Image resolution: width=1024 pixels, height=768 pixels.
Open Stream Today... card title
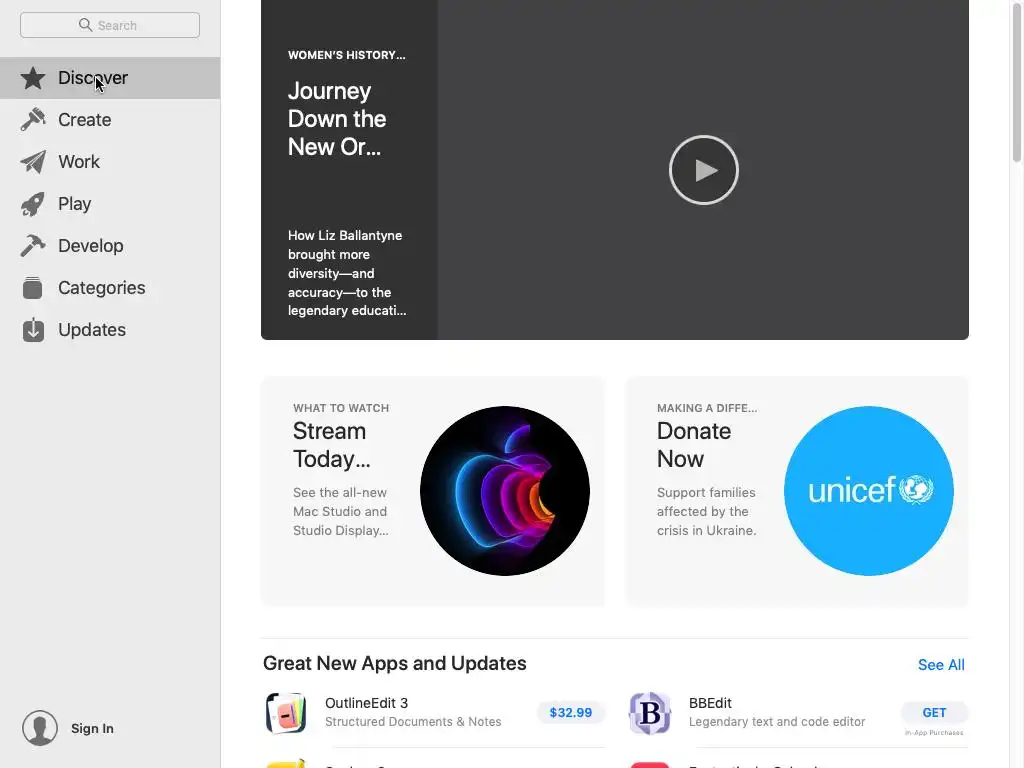(332, 445)
